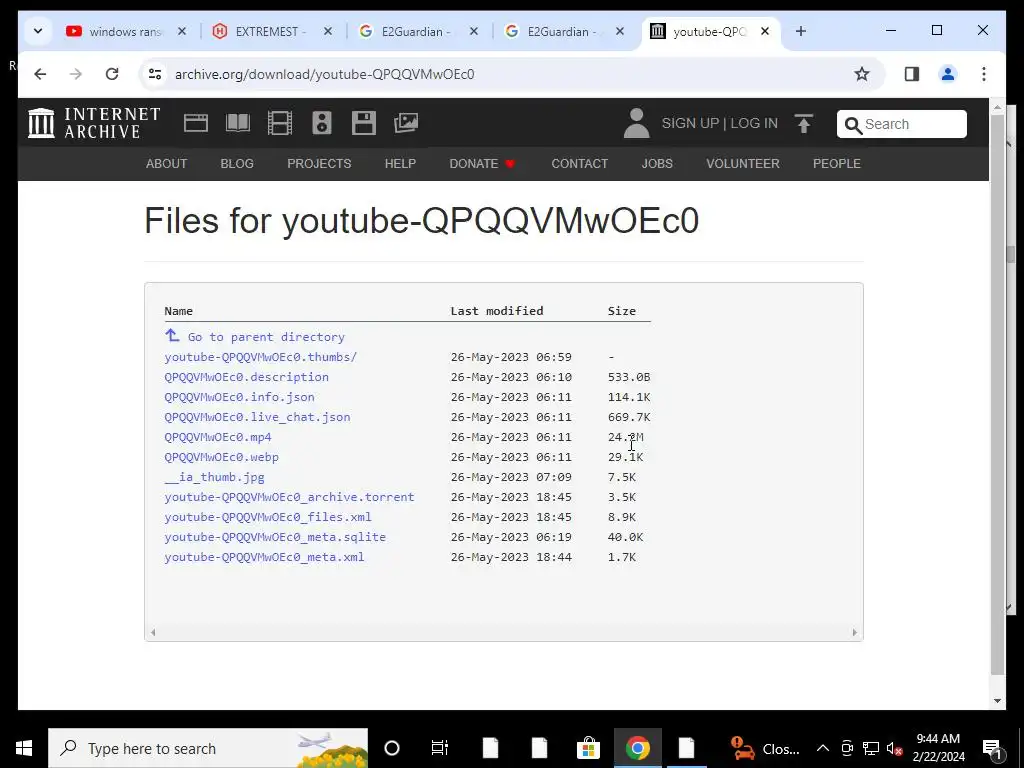The width and height of the screenshot is (1024, 768).
Task: Open the Internet Archive home logo
Action: pyautogui.click(x=94, y=123)
